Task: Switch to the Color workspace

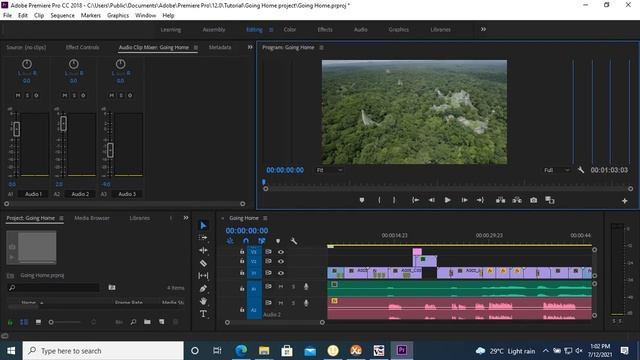Action: tap(290, 30)
